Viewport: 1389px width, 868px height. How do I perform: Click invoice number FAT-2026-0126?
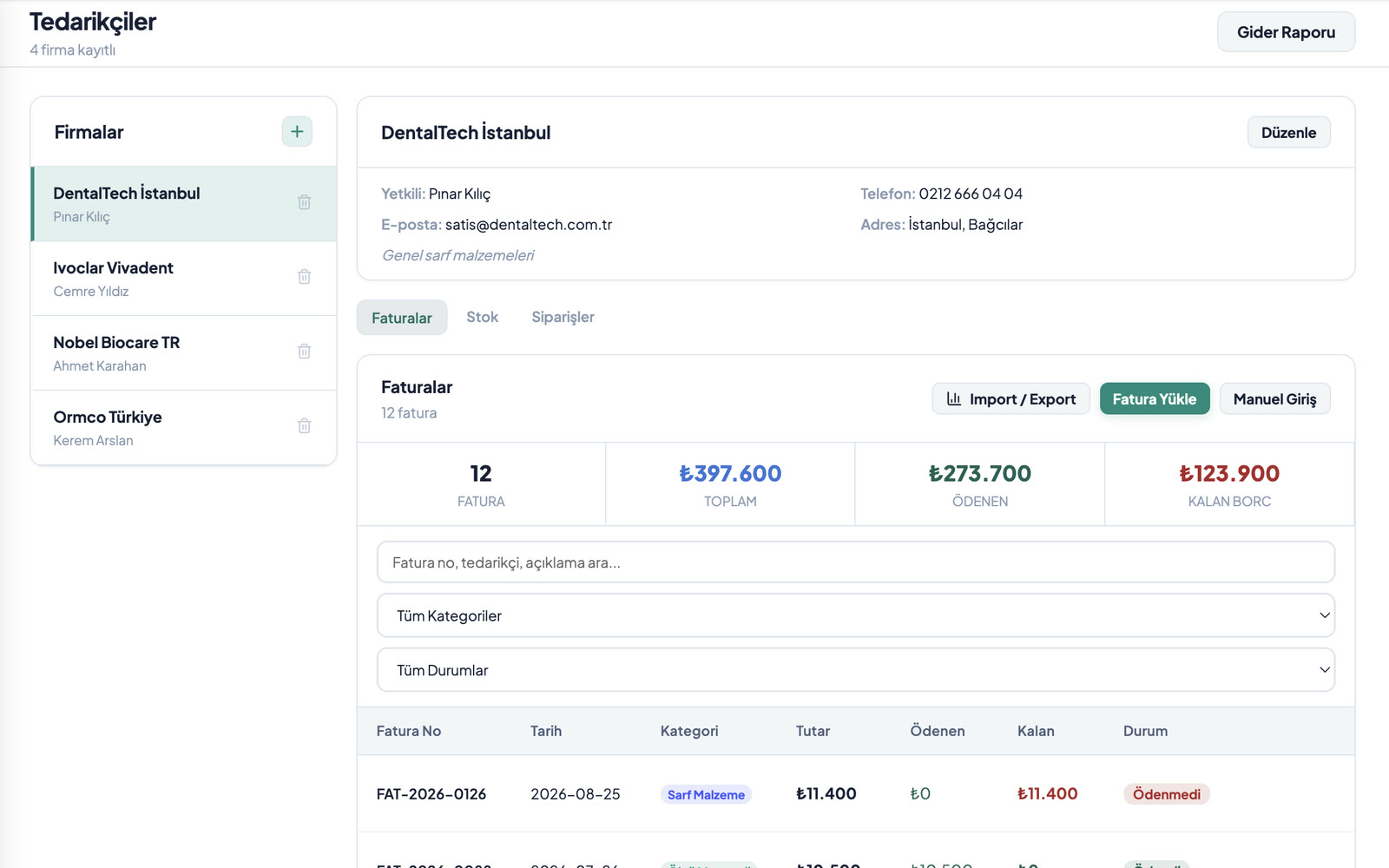point(431,794)
